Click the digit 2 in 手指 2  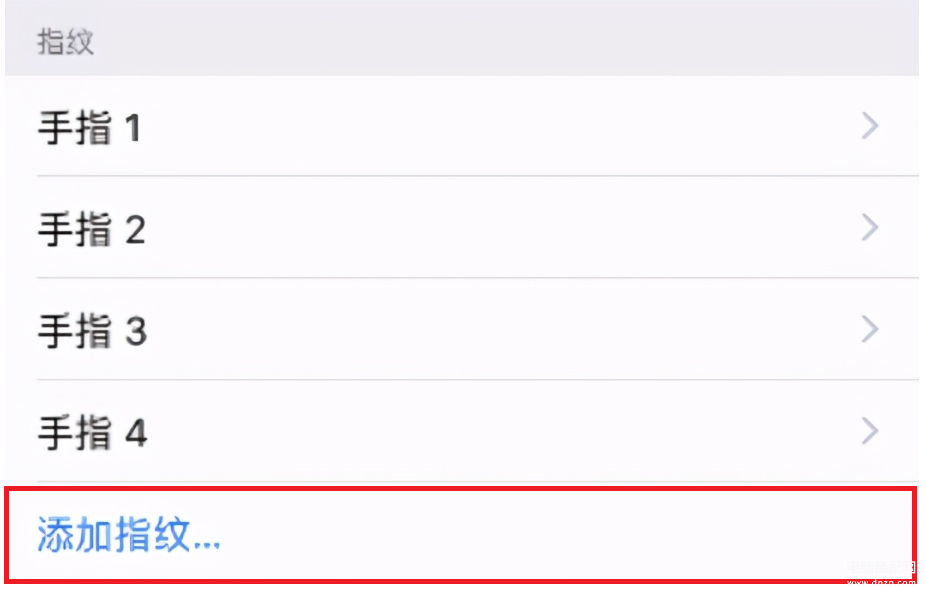(135, 230)
